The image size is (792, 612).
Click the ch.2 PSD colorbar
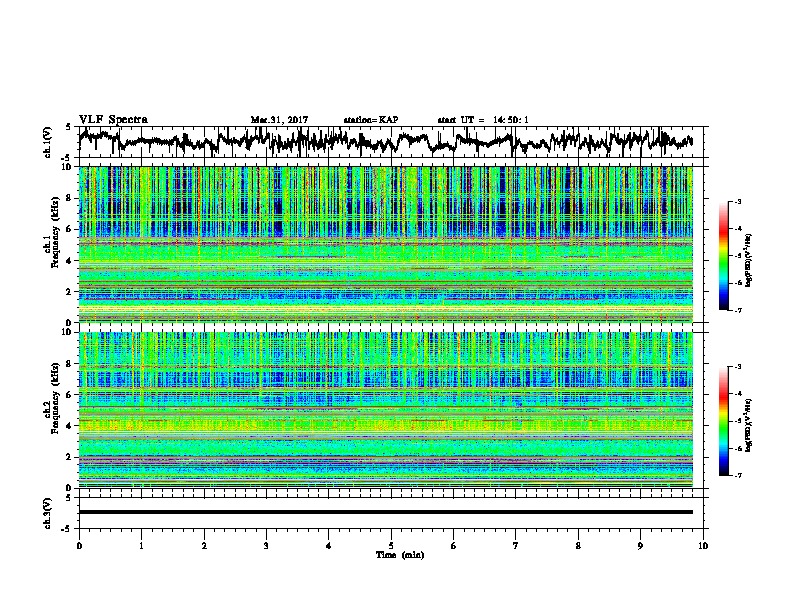pos(723,421)
